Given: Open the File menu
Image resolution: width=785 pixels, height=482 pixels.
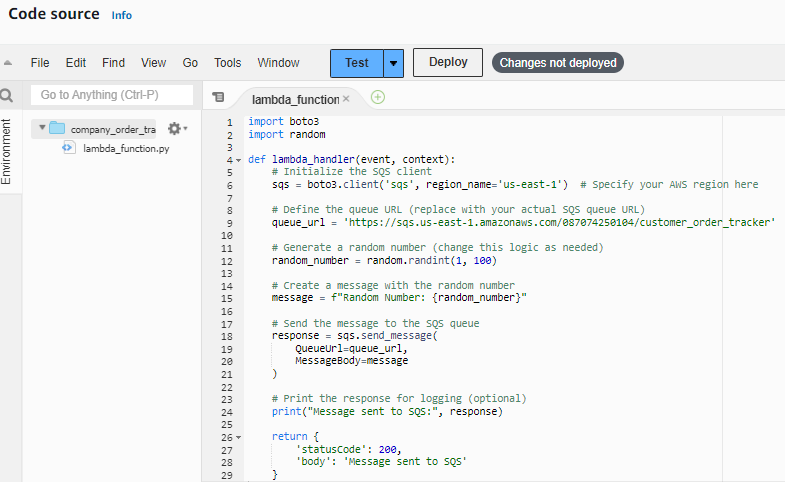Looking at the screenshot, I should [40, 63].
